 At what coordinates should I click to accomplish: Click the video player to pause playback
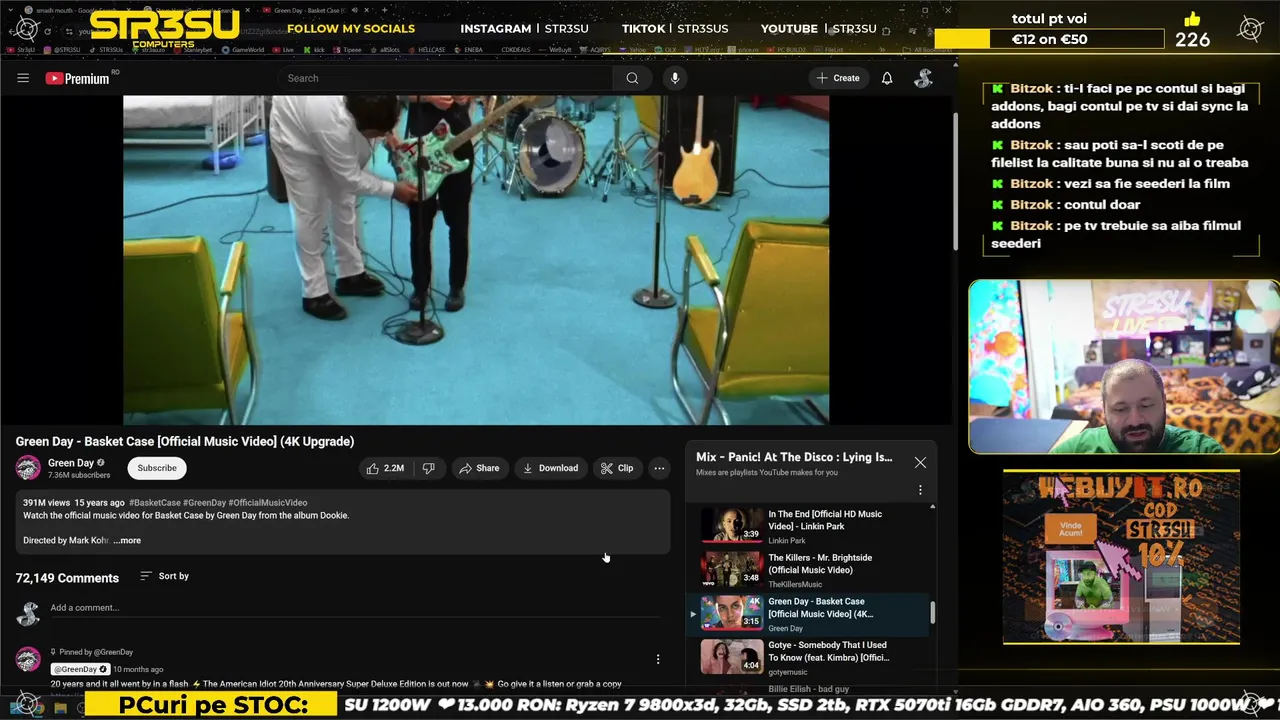[476, 260]
